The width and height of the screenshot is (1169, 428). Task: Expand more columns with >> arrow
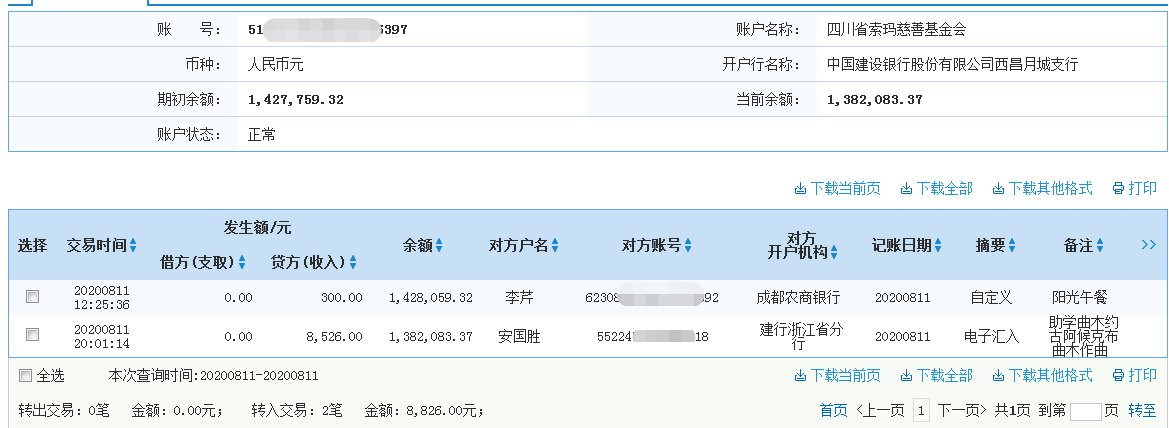click(x=1148, y=245)
